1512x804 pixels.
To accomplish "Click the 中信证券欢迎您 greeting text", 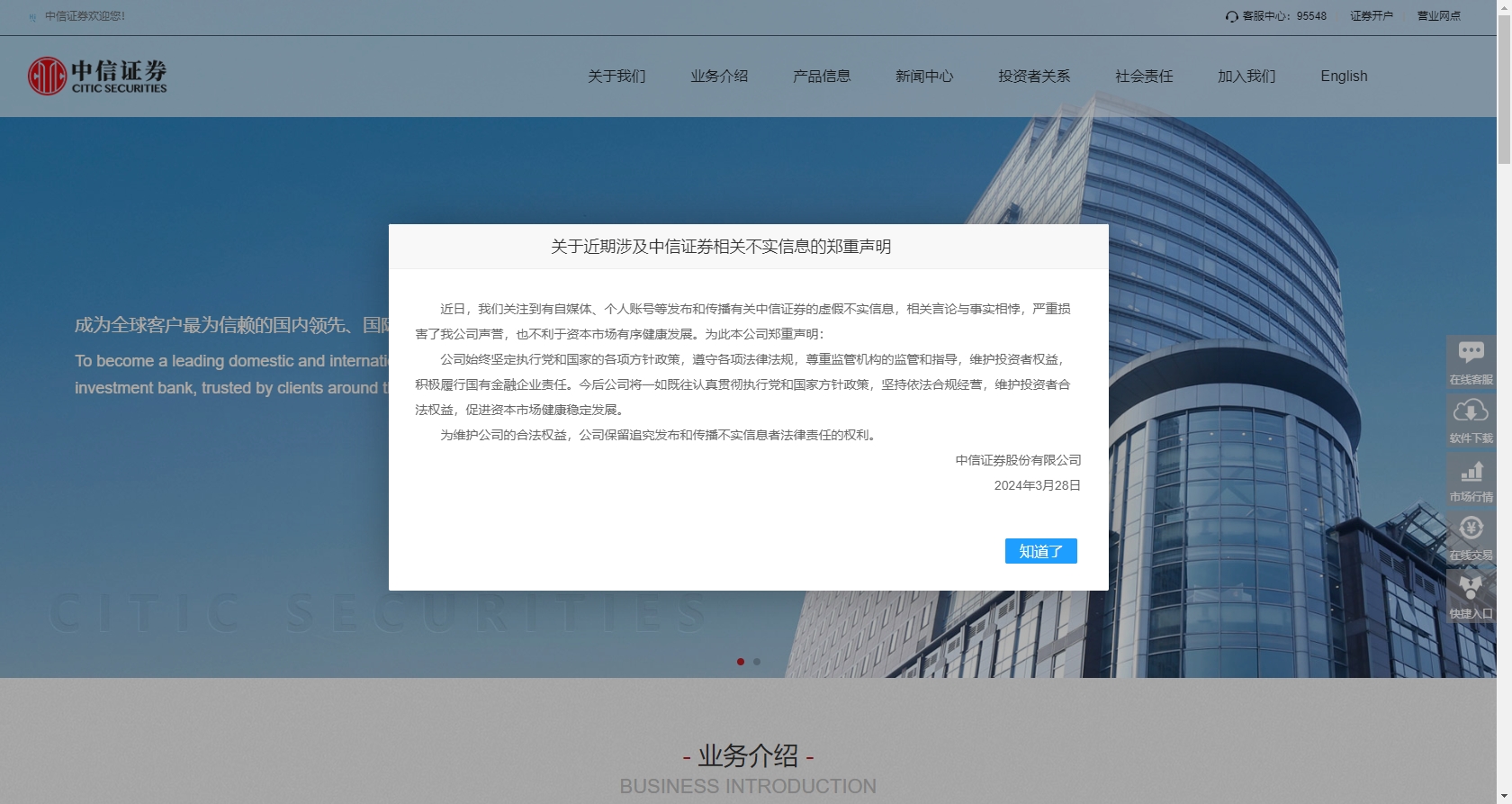I will coord(85,16).
